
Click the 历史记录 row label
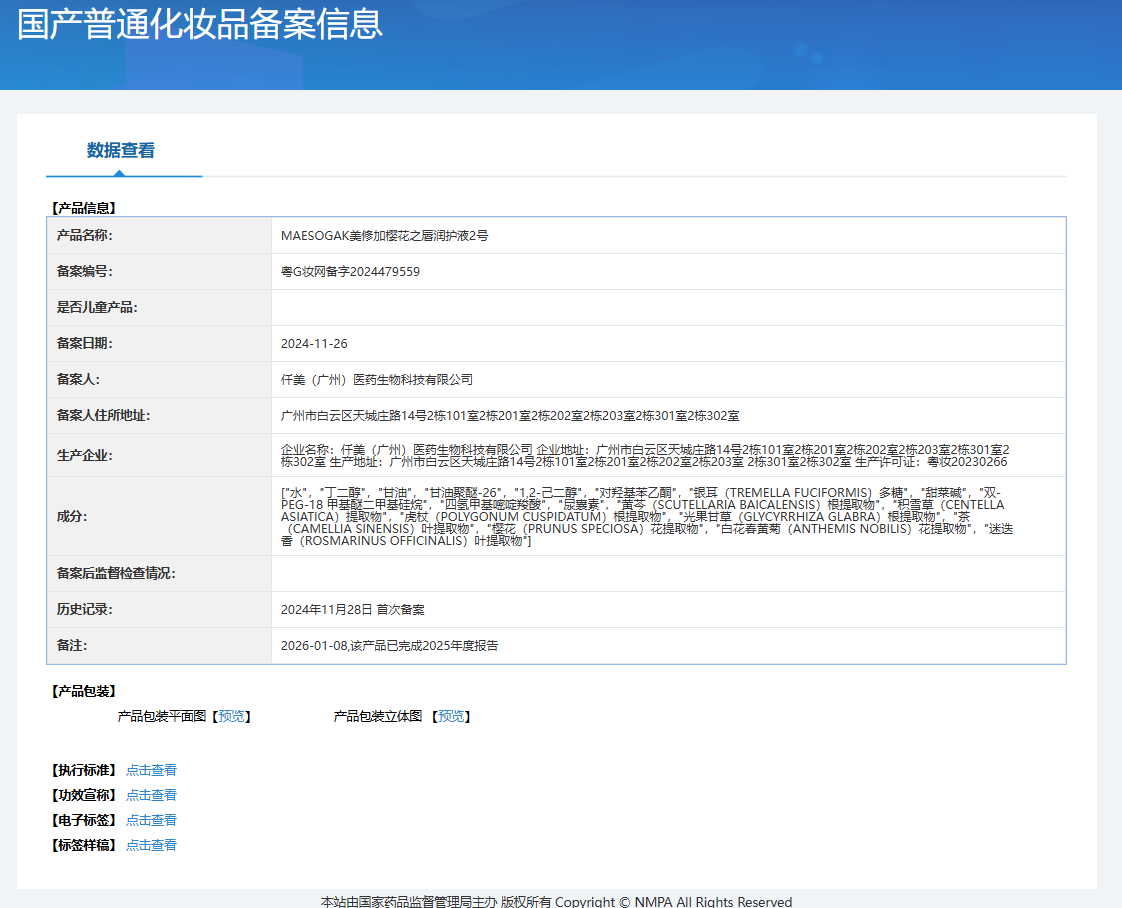84,610
